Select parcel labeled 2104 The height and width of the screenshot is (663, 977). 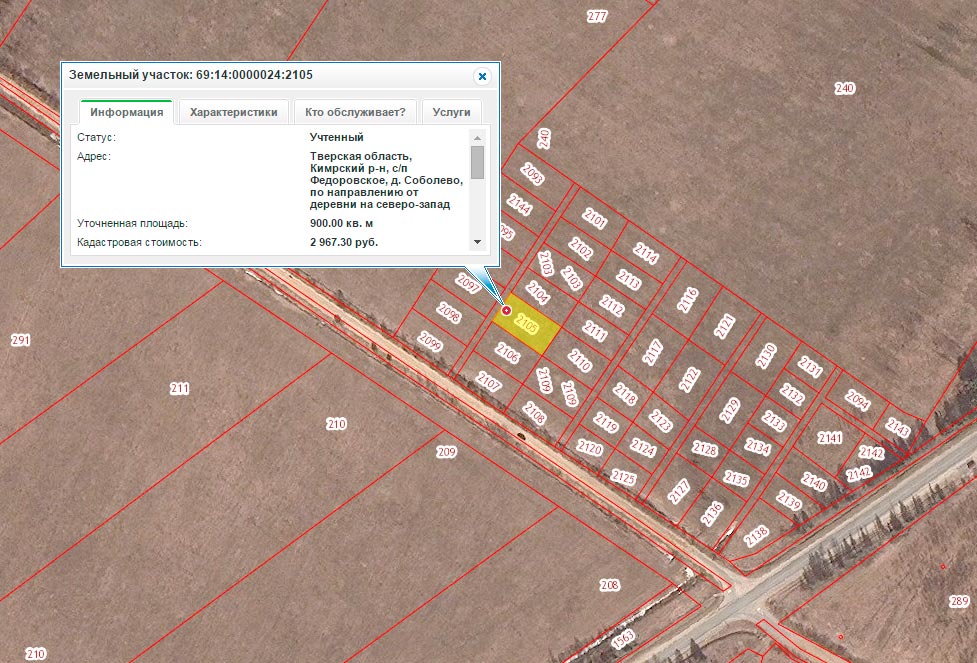click(x=537, y=292)
